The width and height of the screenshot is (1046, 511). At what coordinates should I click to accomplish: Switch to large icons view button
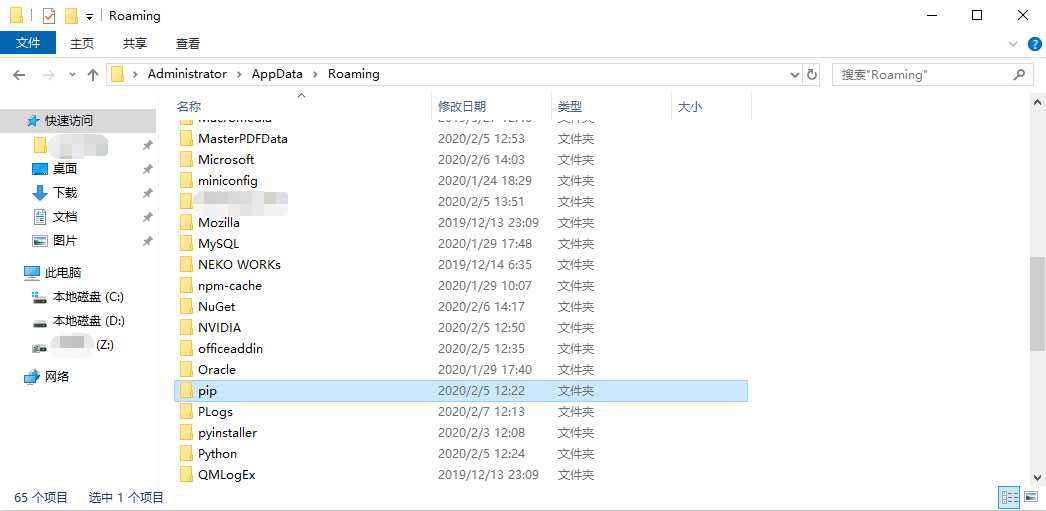coord(1031,497)
